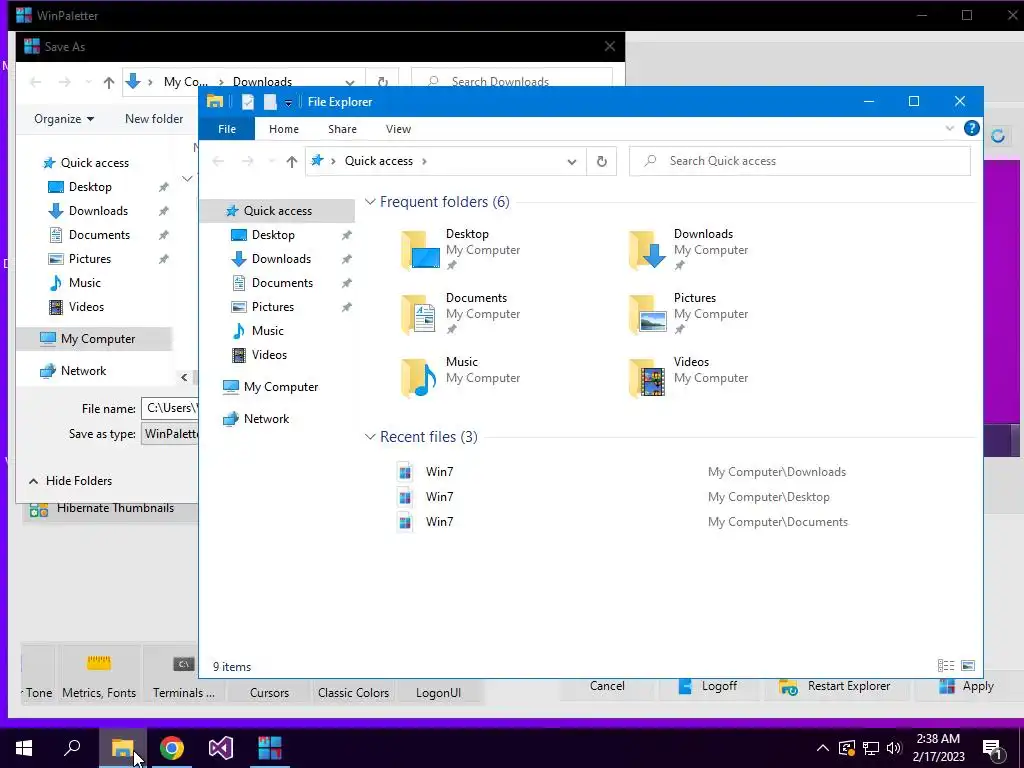Open the View ribbon tab
Image resolution: width=1024 pixels, height=768 pixels.
tap(398, 129)
